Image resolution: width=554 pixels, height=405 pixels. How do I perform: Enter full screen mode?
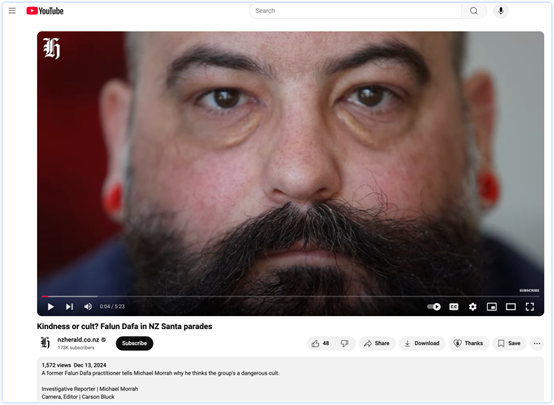point(530,307)
